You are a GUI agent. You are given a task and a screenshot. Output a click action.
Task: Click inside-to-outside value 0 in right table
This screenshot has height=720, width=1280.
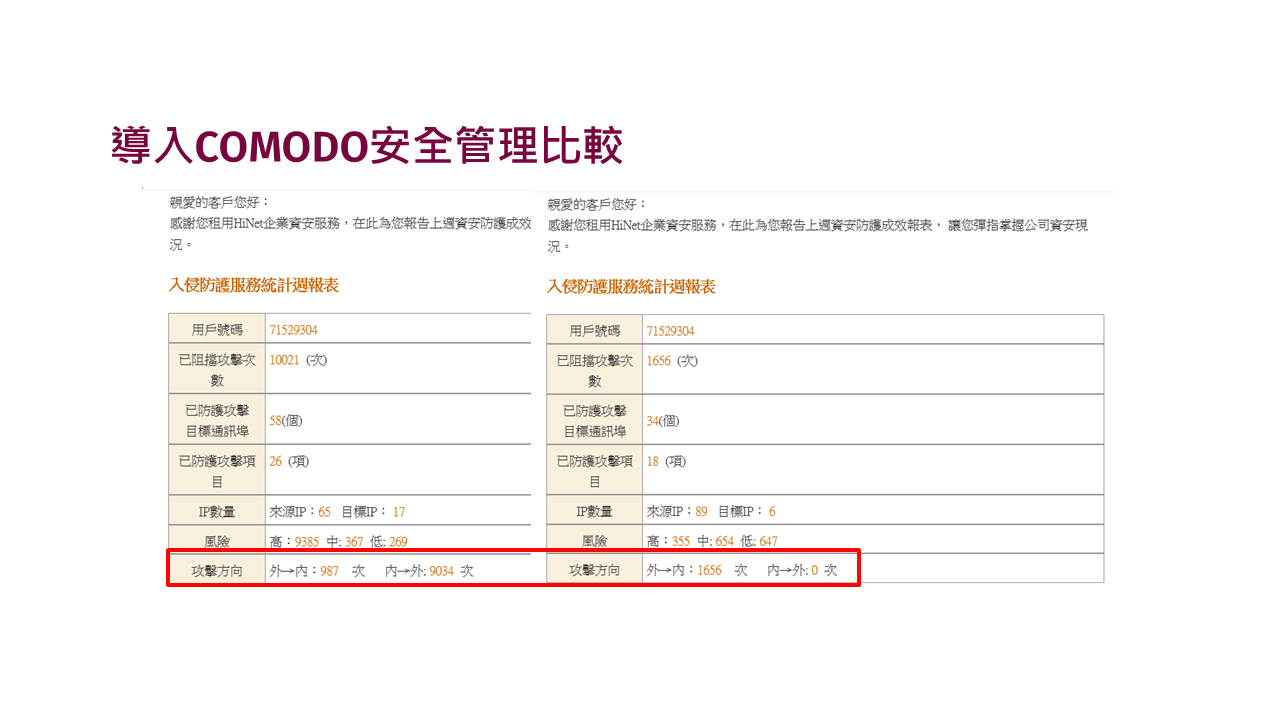(815, 571)
